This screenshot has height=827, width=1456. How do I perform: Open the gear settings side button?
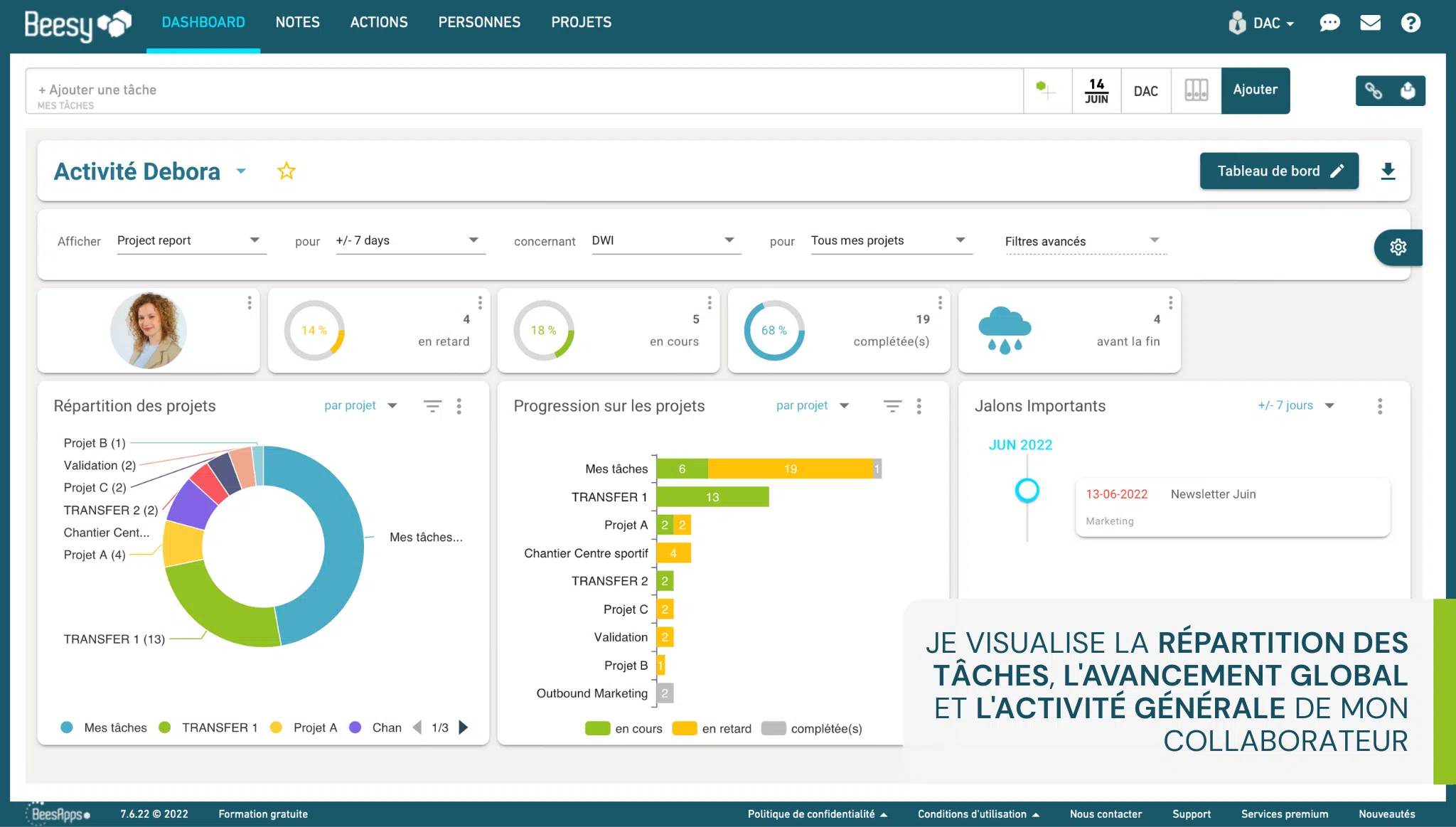(1398, 247)
